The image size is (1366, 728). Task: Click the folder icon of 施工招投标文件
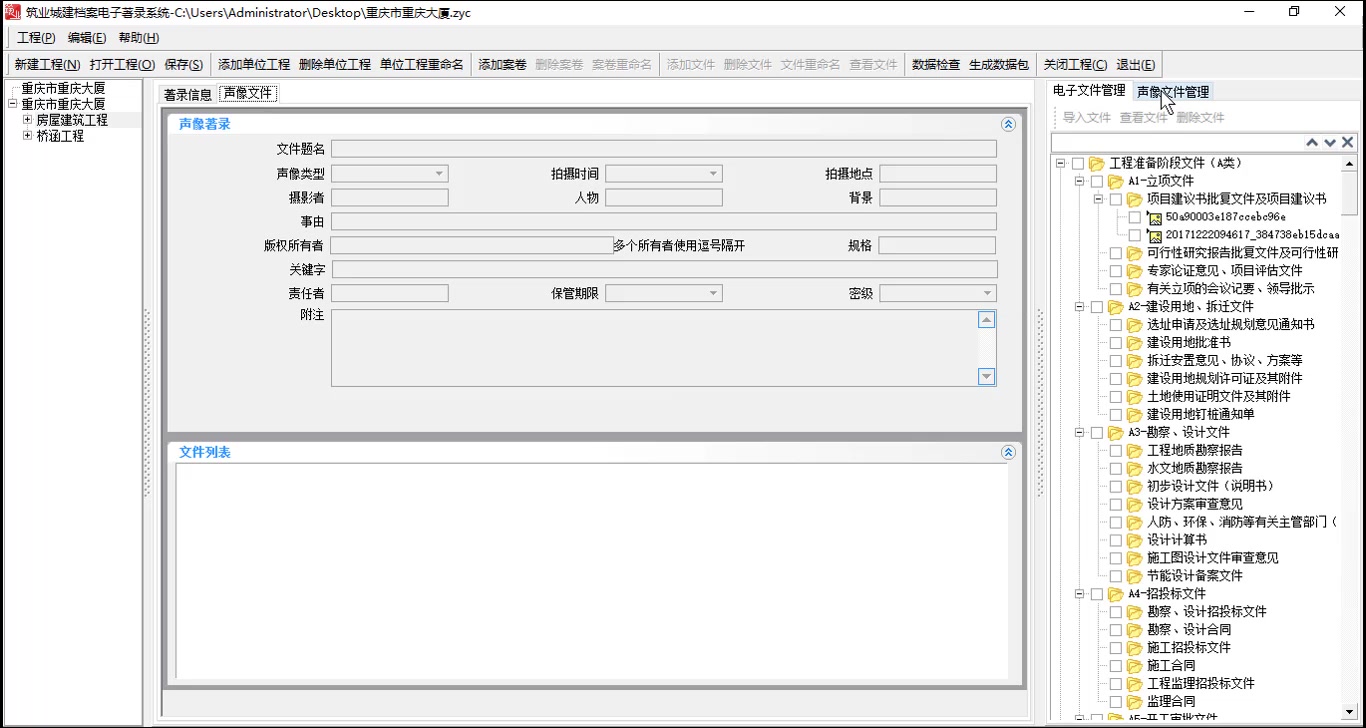pyautogui.click(x=1134, y=647)
